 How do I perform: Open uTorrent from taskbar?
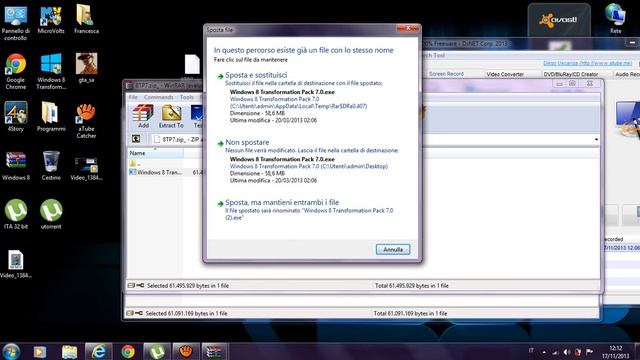pyautogui.click(x=157, y=351)
